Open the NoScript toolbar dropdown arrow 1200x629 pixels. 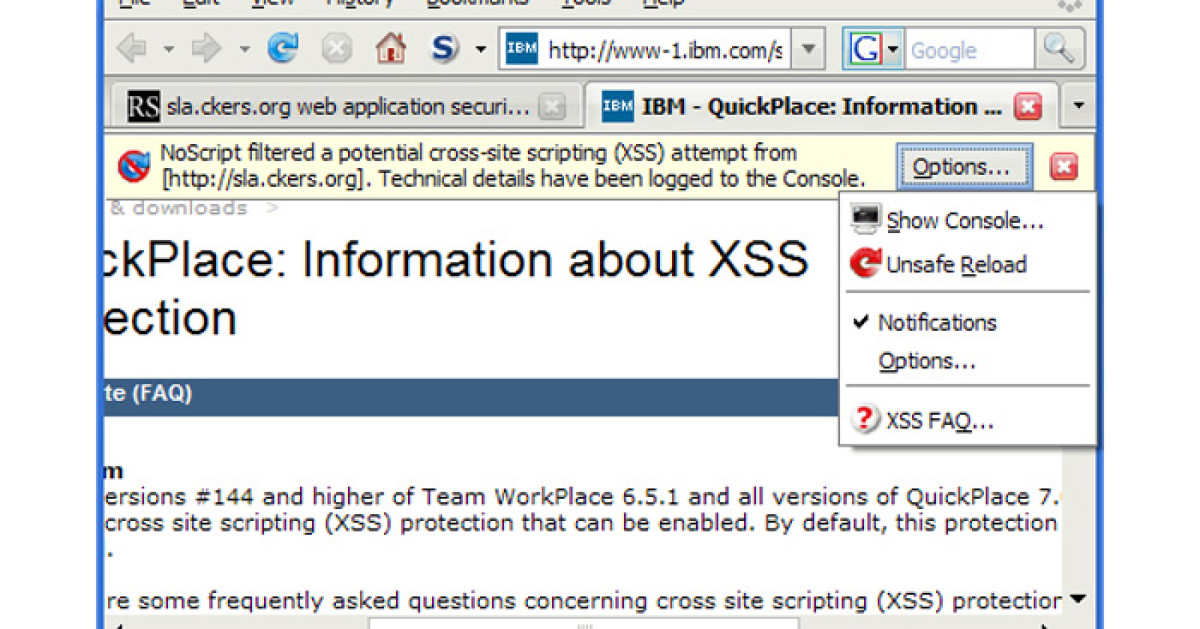tap(481, 49)
